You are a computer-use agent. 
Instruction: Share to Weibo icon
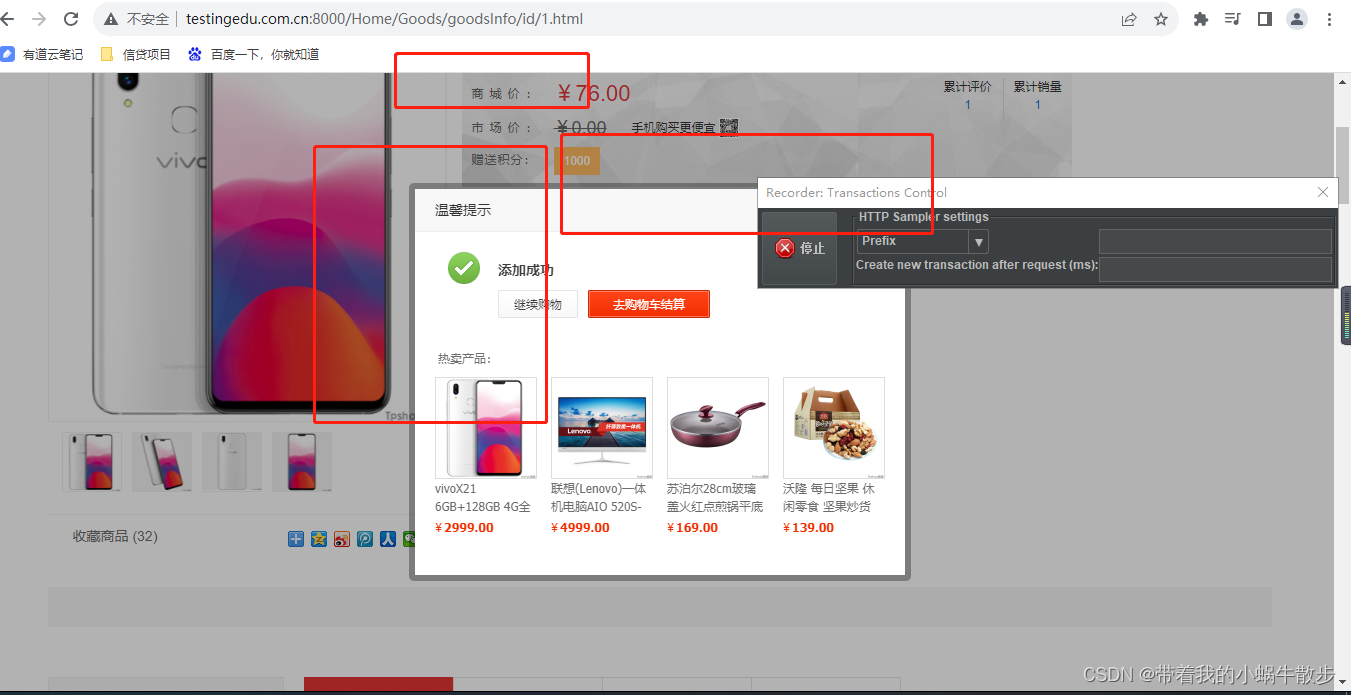click(342, 539)
